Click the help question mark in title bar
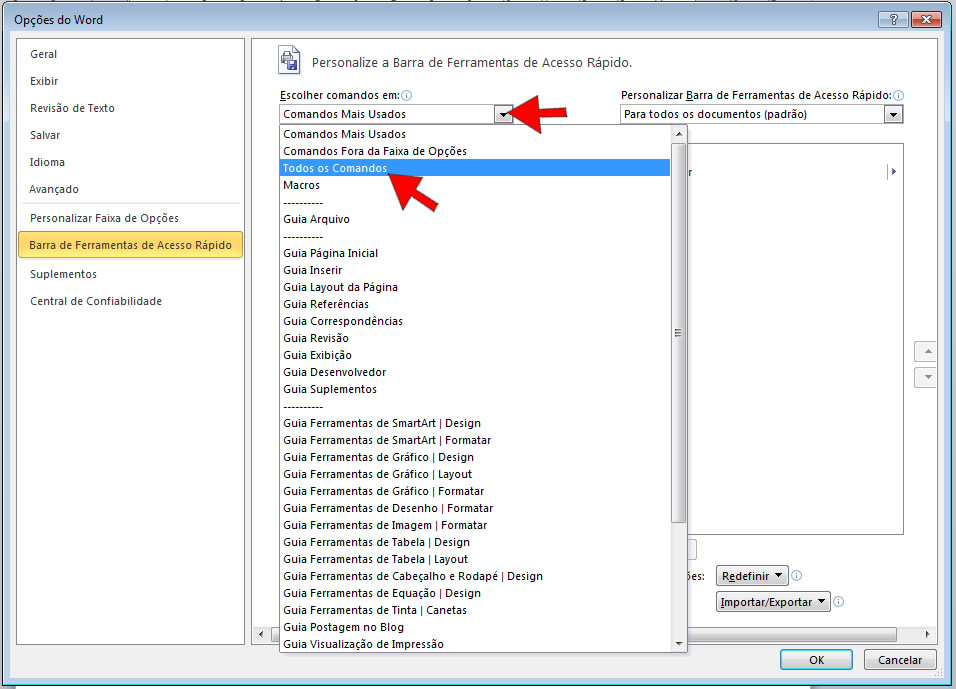The width and height of the screenshot is (956, 689). pyautogui.click(x=893, y=20)
